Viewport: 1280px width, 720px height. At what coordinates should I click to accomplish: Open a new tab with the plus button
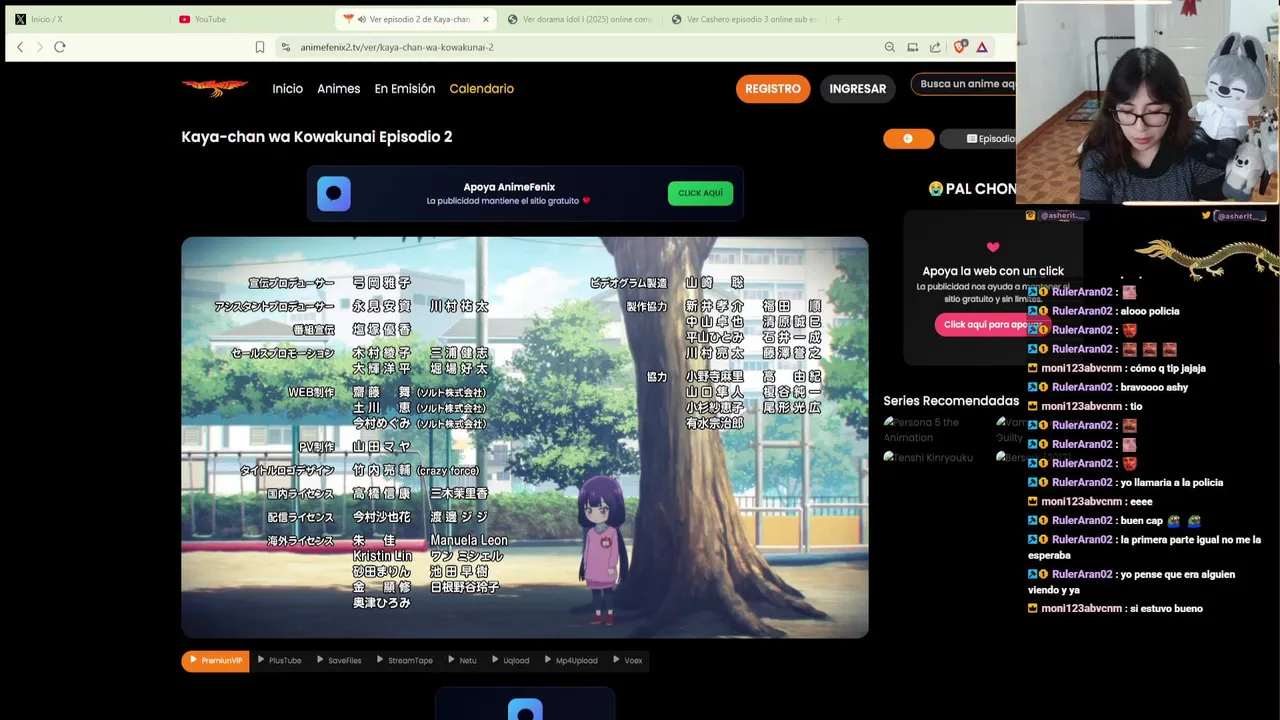coord(838,19)
